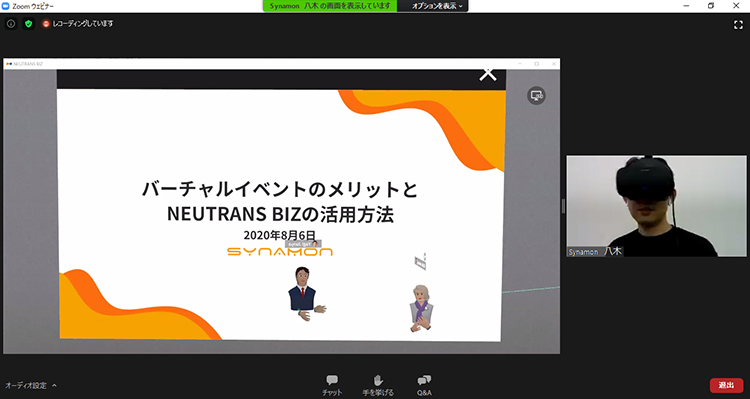This screenshot has height=399, width=750.
Task: Click the green encryption shield icon
Action: [x=29, y=23]
